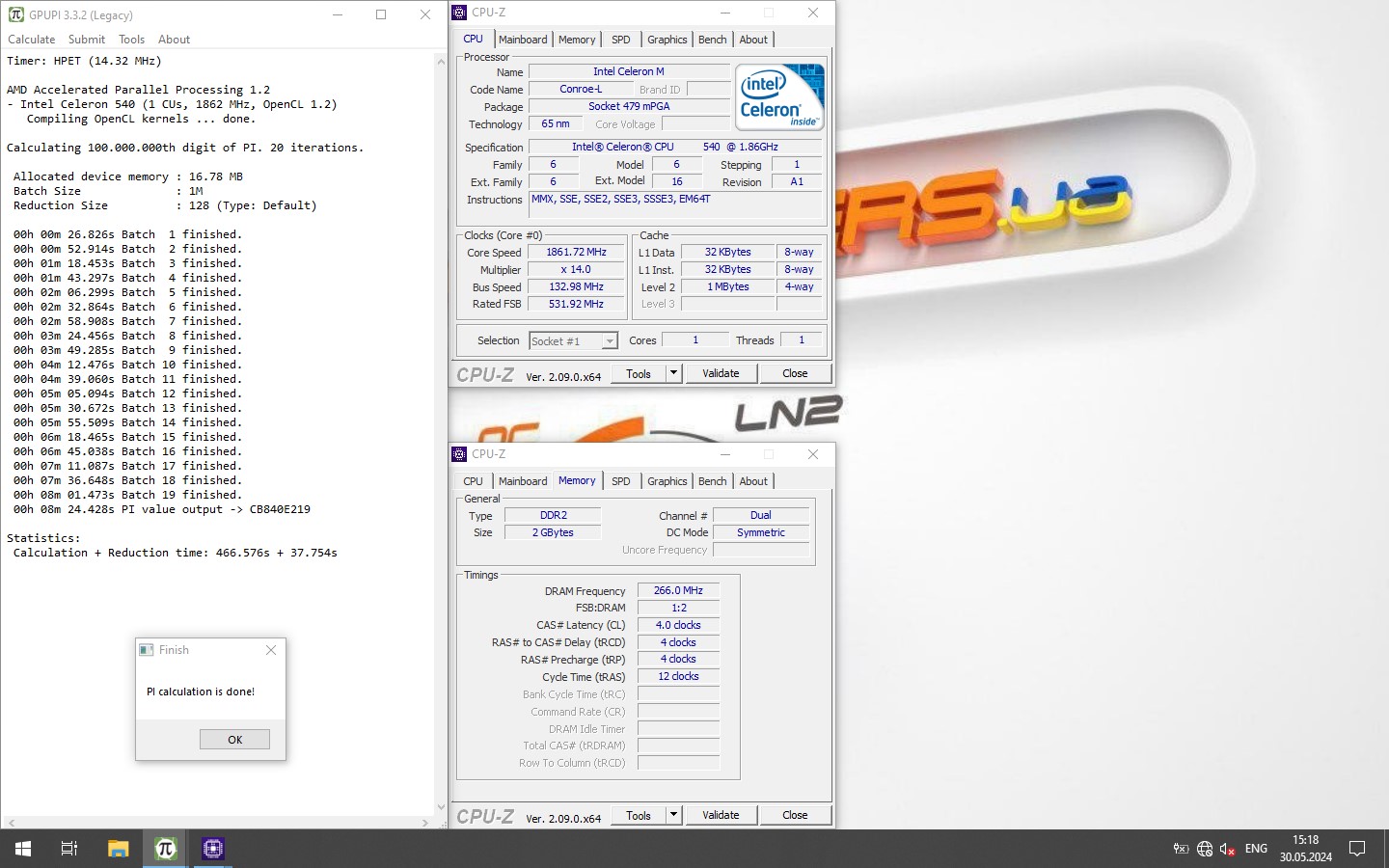Click the Intel Celeron M name field
The width and height of the screenshot is (1389, 868).
pyautogui.click(x=629, y=71)
